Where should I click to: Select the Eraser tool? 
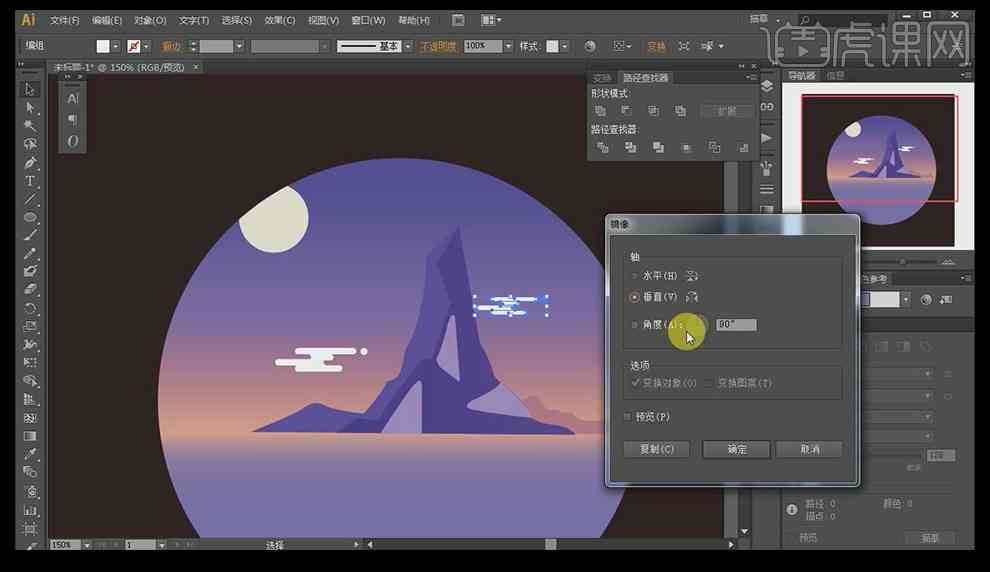coord(30,290)
